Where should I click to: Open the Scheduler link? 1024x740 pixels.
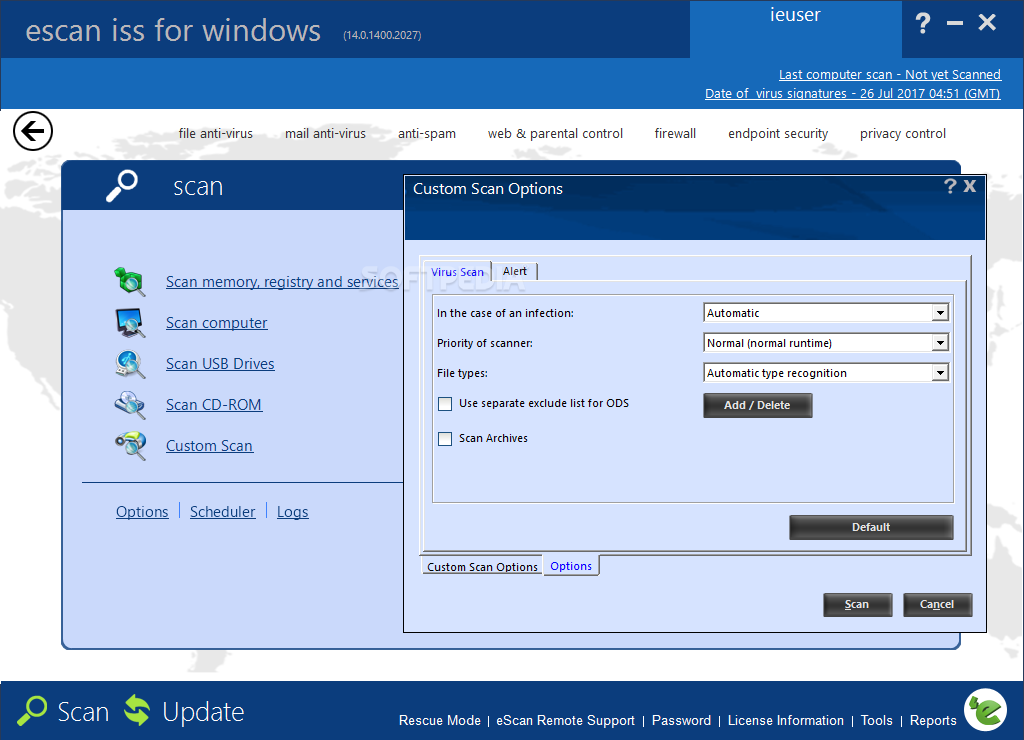click(x=223, y=511)
